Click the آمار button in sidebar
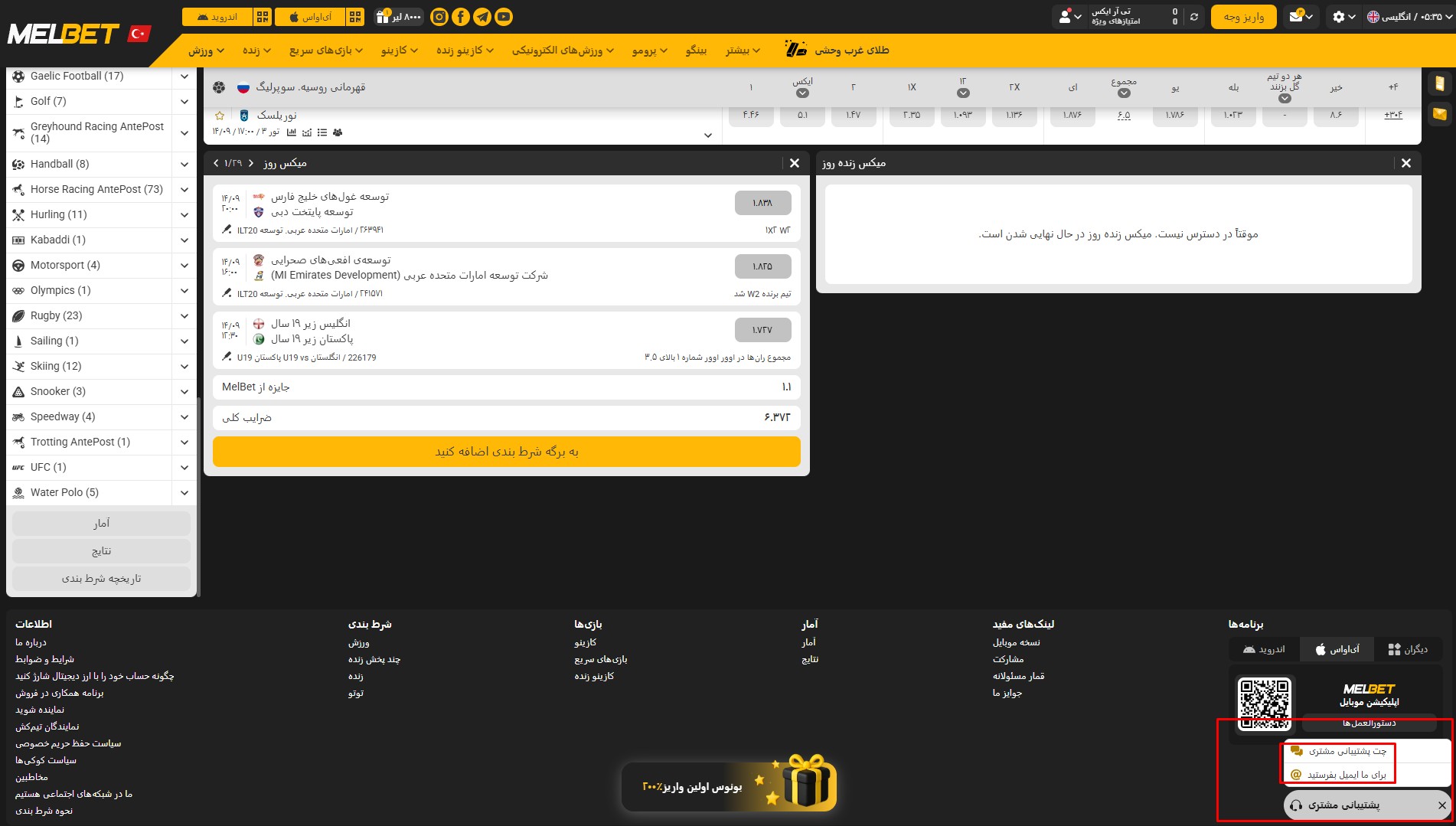Image resolution: width=1456 pixels, height=826 pixels. point(101,524)
